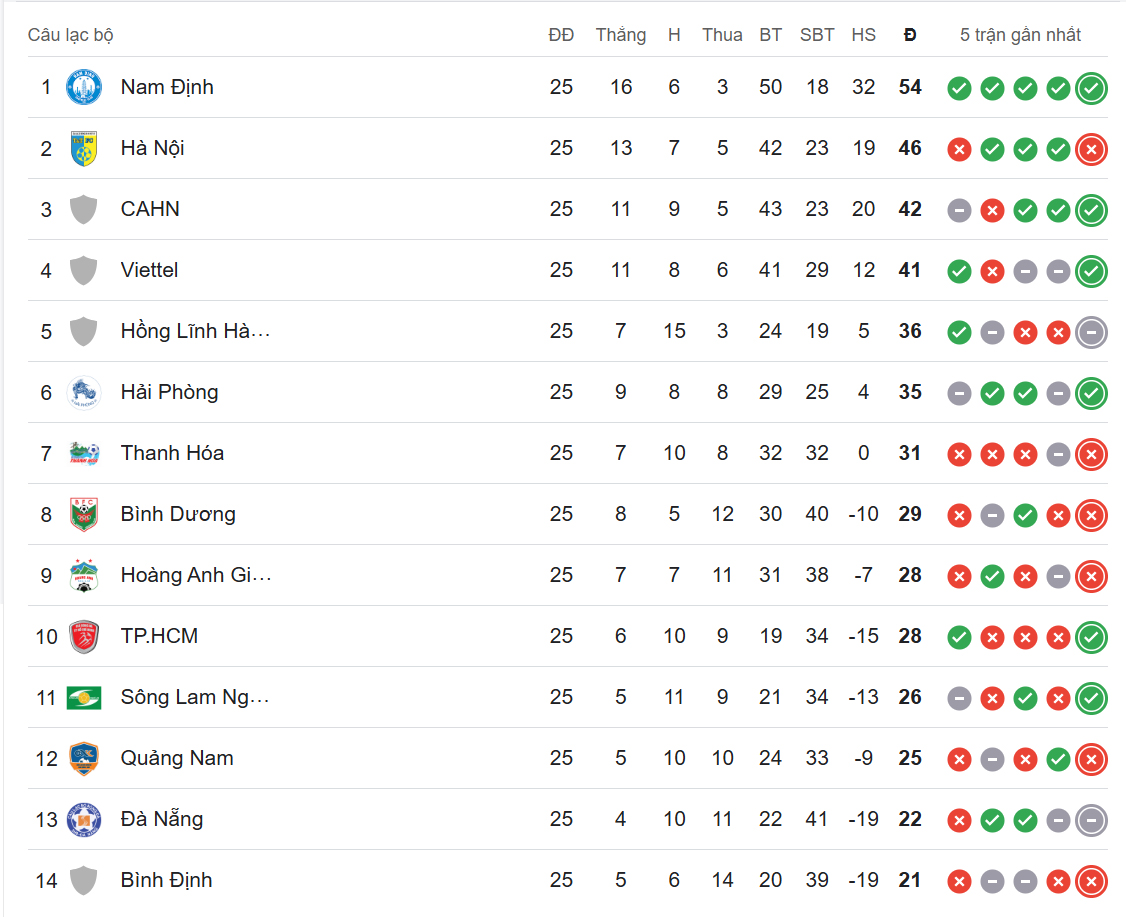Open the Viettel team name link
Screen dimensions: 1144x917
tap(150, 271)
